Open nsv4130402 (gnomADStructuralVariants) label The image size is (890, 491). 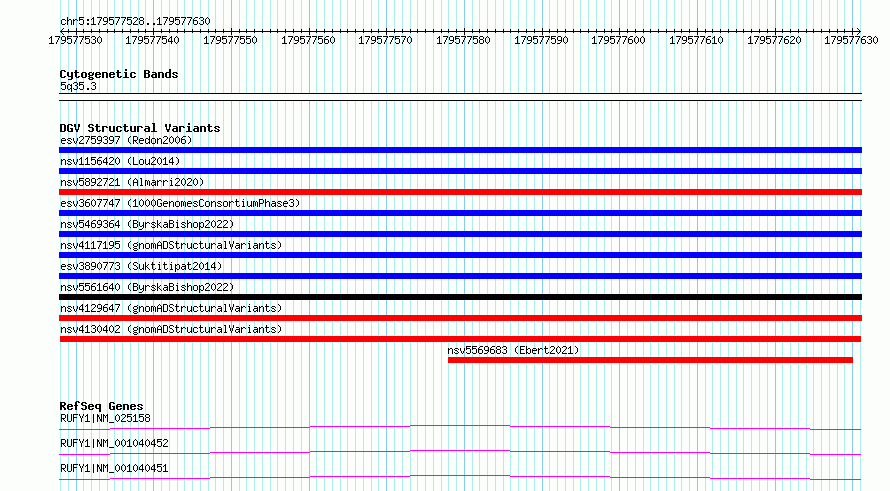coord(171,329)
